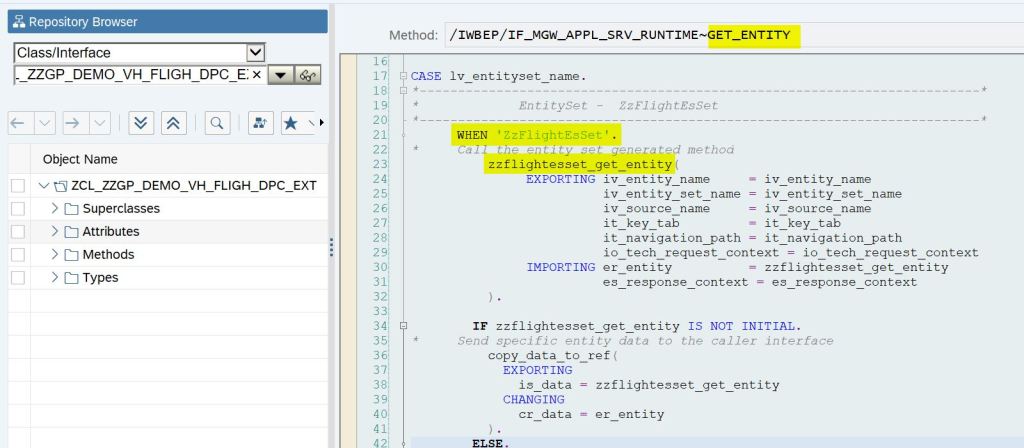Select the Types tree item
The image size is (1024, 448).
pyautogui.click(x=100, y=278)
